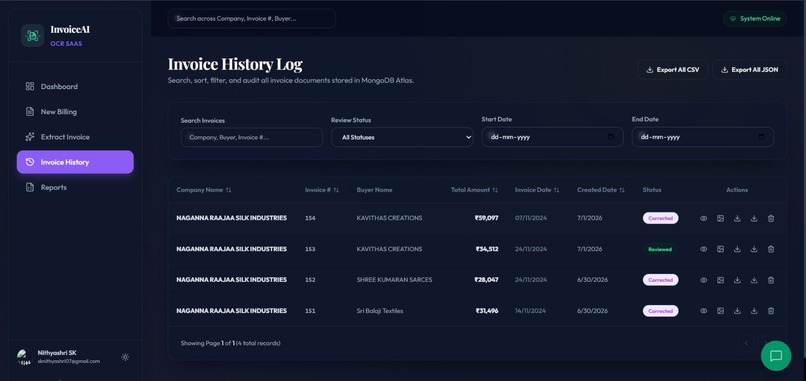
Task: Click the amount '₹59,097'
Action: click(x=486, y=218)
